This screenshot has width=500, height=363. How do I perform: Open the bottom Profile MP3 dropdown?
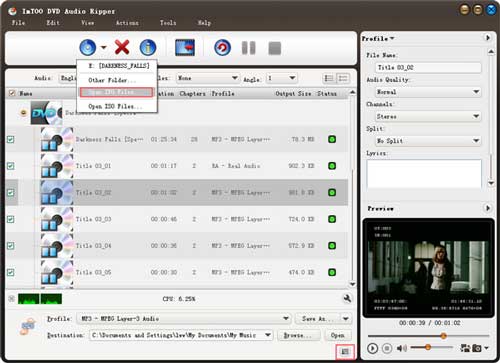click(184, 319)
